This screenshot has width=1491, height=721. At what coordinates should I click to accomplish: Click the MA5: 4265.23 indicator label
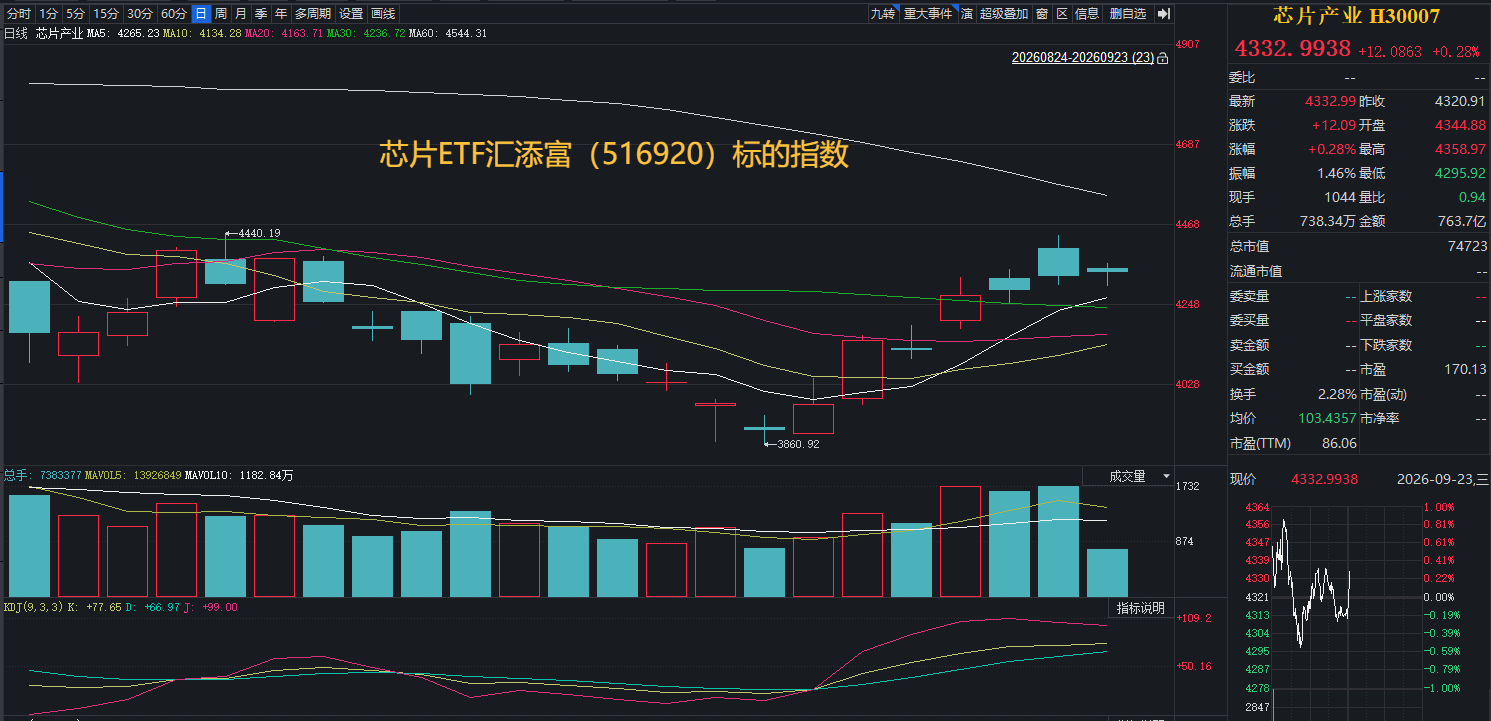[x=123, y=33]
